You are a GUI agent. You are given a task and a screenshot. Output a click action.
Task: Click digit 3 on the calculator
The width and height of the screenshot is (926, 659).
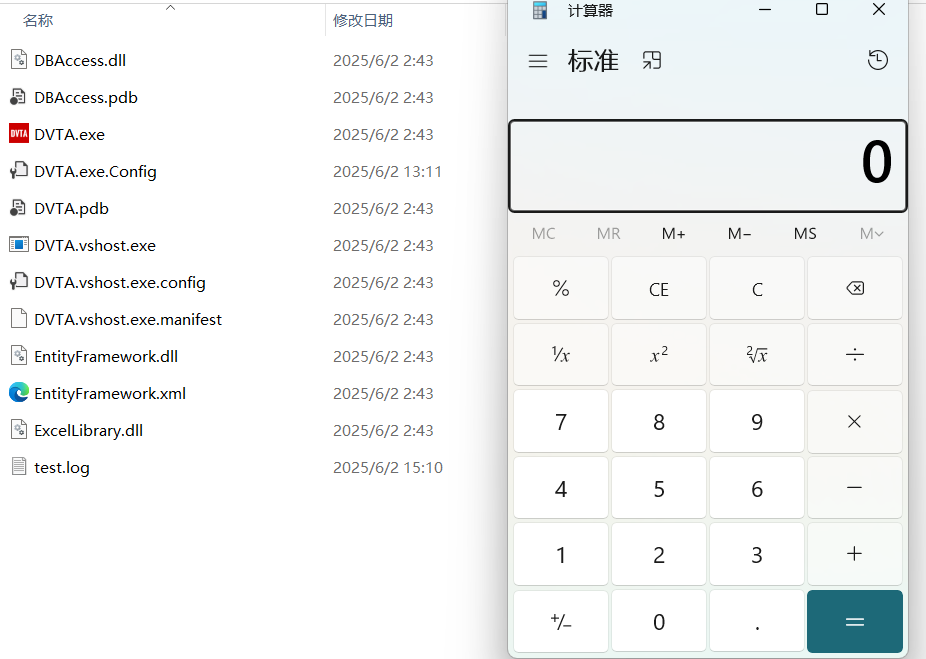(x=757, y=554)
